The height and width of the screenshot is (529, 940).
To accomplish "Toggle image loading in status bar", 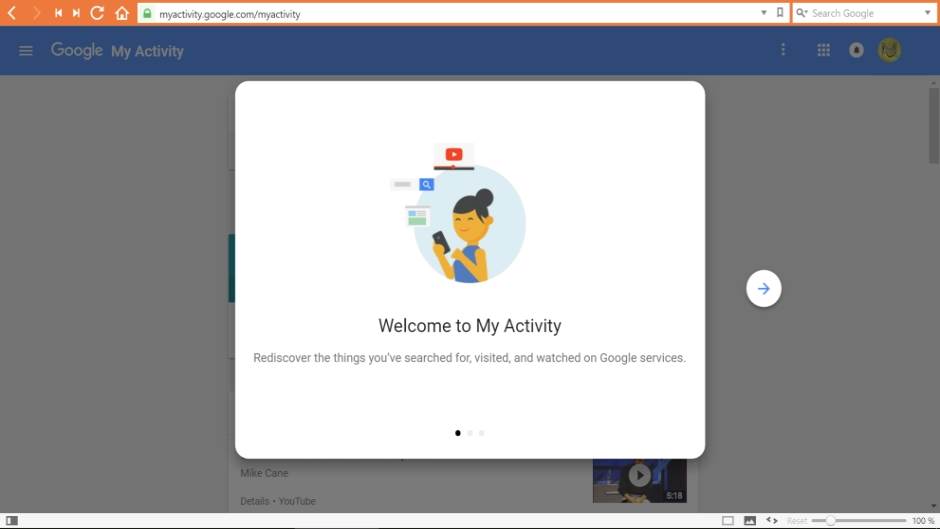I will [749, 521].
